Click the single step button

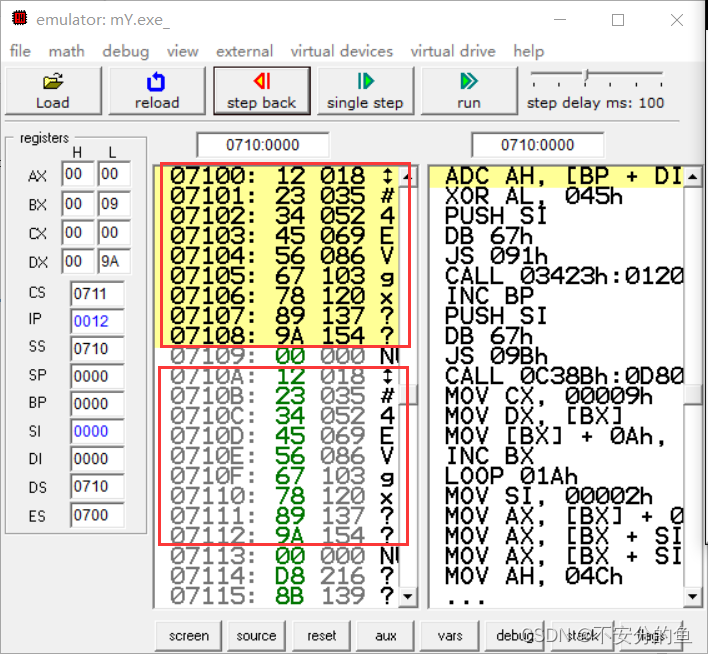(365, 91)
